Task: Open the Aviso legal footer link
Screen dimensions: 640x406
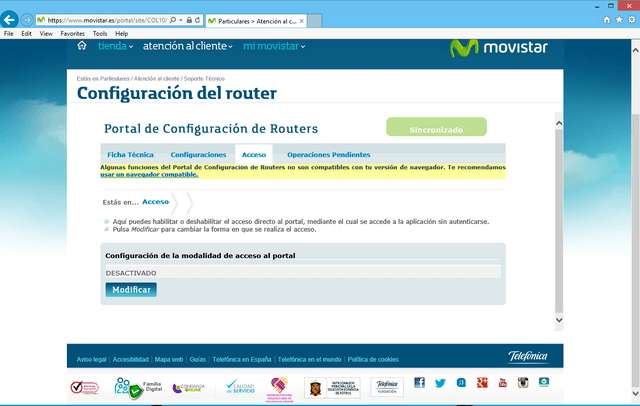Action: 91,359
